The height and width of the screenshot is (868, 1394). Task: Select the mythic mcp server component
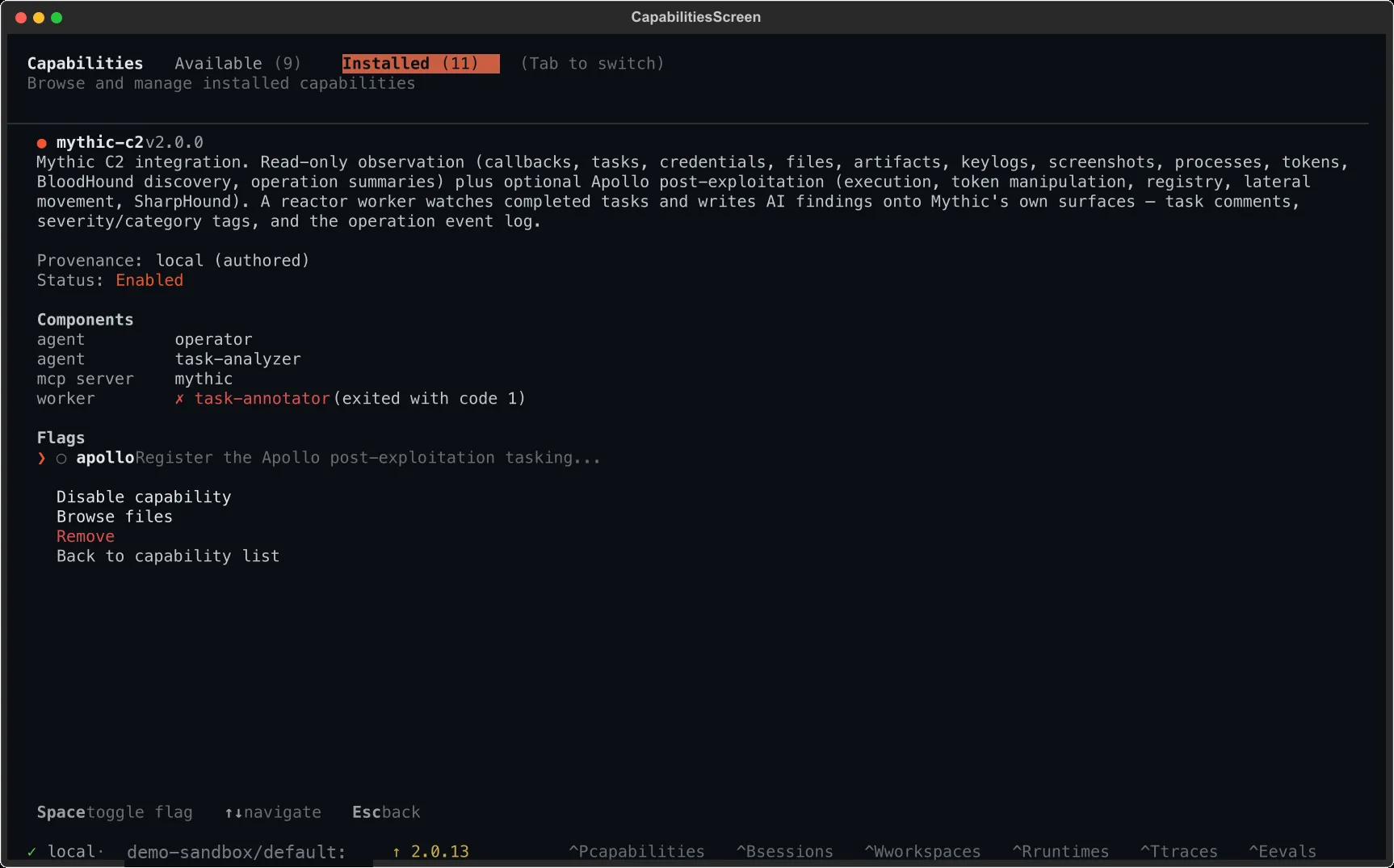[204, 379]
